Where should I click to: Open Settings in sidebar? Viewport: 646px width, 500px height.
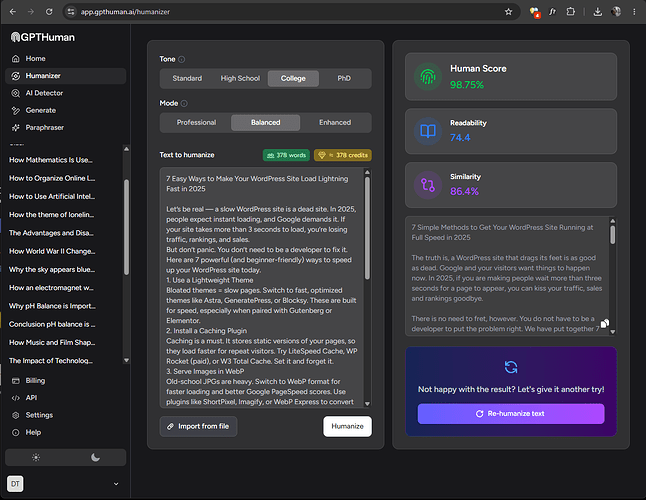66,415
